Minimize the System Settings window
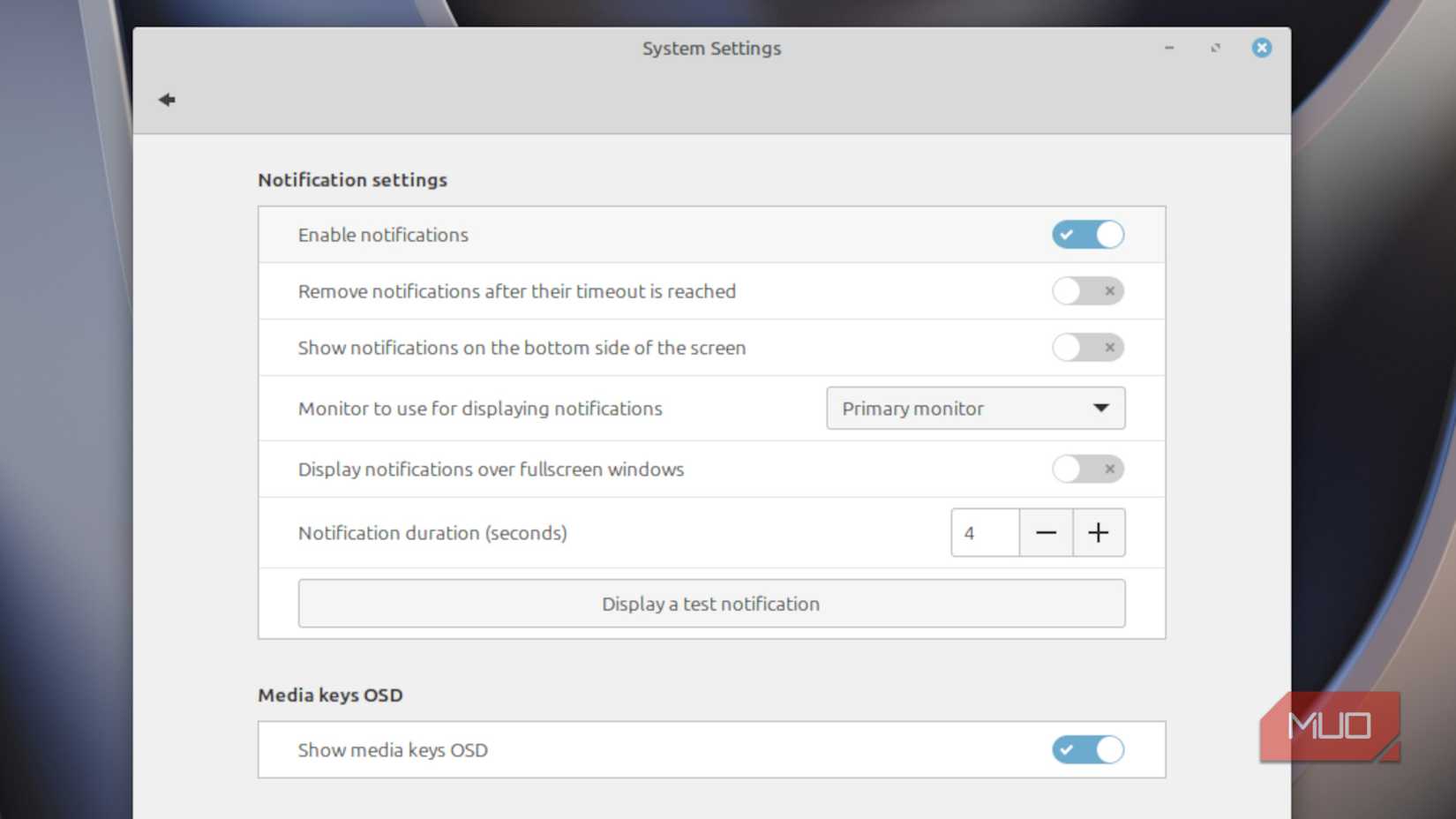The width and height of the screenshot is (1456, 819). click(1169, 48)
